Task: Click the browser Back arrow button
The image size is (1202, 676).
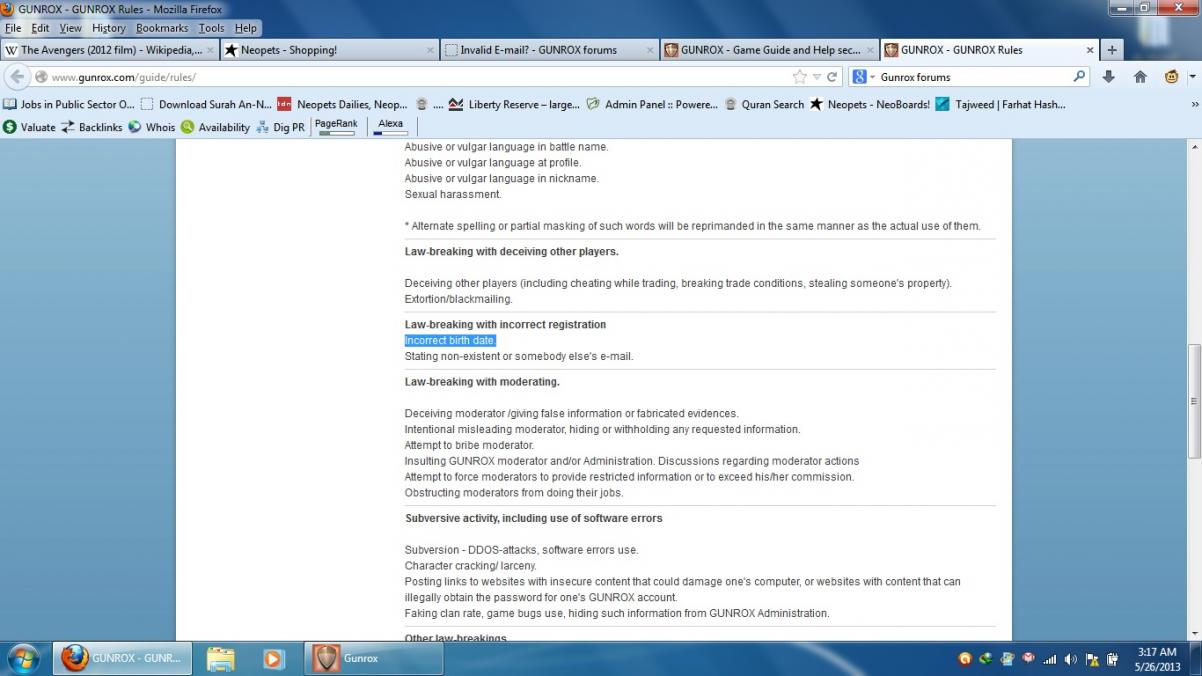Action: pos(17,77)
